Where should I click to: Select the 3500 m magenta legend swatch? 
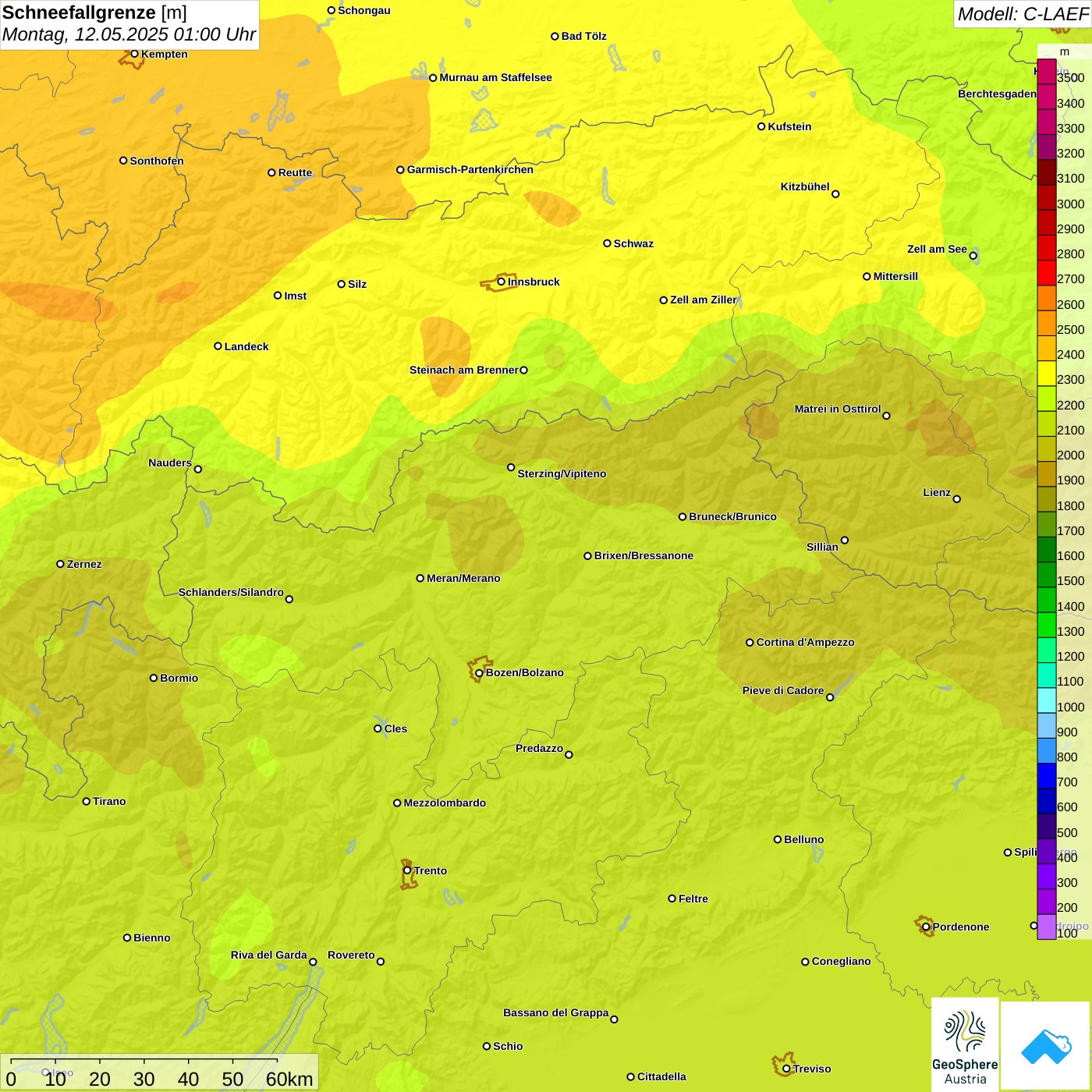(1047, 72)
